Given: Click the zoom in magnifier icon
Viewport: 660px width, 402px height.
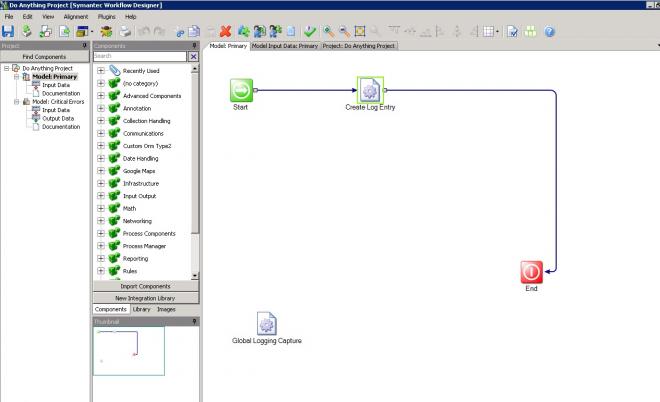Looking at the screenshot, I should 329,31.
